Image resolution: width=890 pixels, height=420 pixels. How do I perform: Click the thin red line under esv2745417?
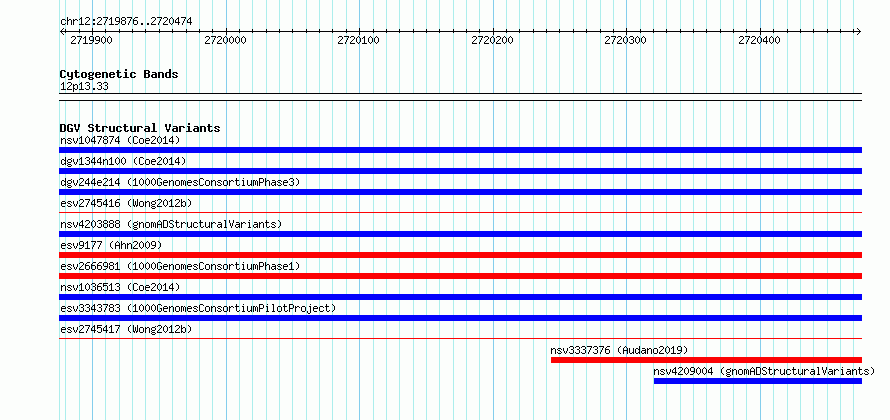[x=460, y=339]
